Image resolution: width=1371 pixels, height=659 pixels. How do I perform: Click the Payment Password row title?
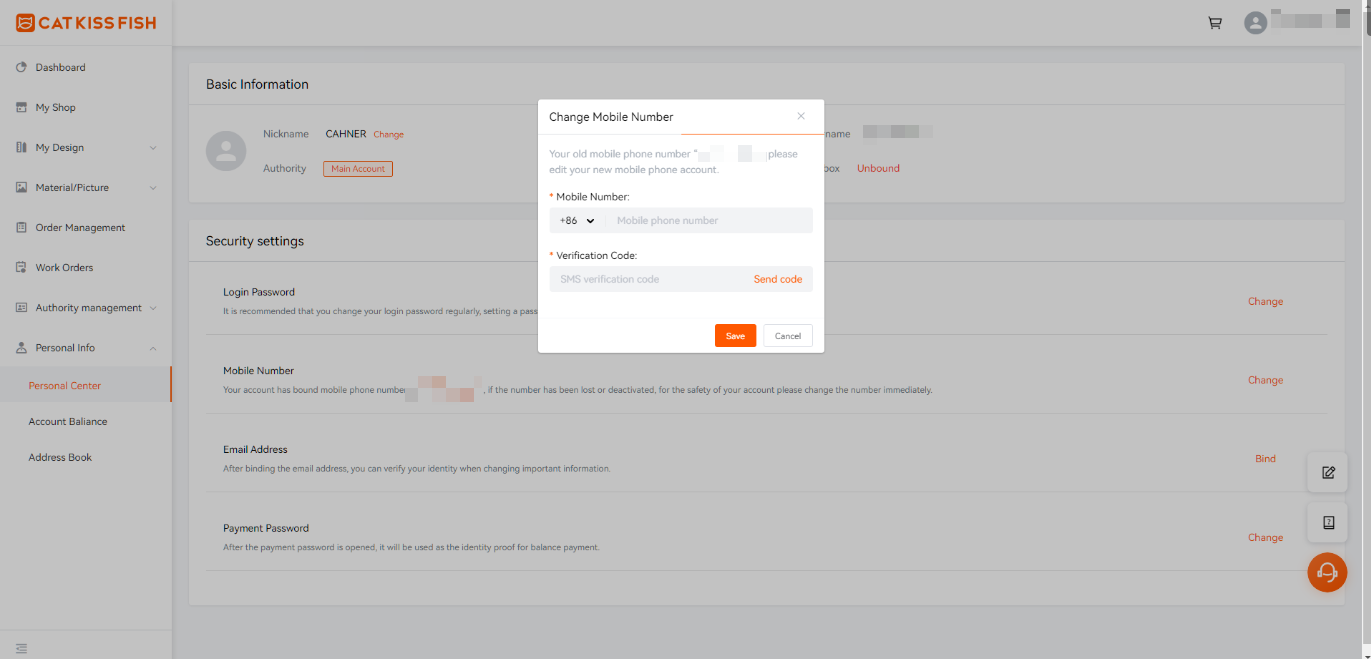[266, 528]
